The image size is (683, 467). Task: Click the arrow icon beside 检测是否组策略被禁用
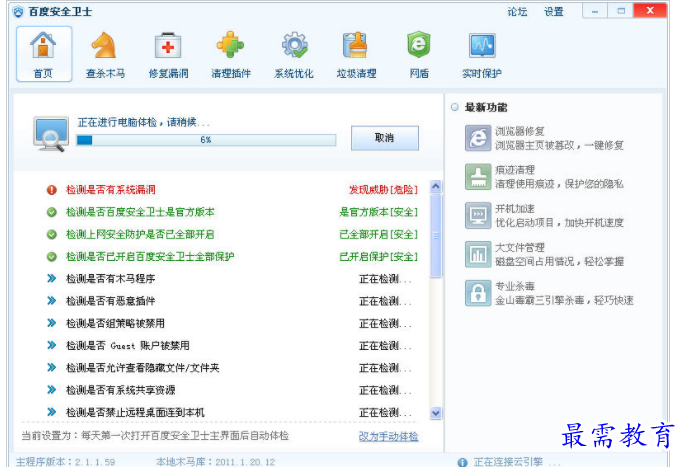[52, 323]
